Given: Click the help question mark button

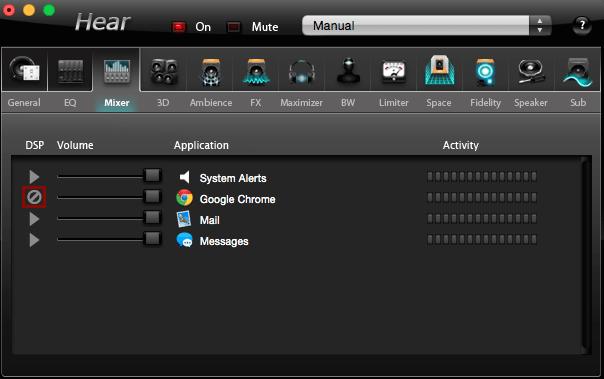Looking at the screenshot, I should [582, 25].
